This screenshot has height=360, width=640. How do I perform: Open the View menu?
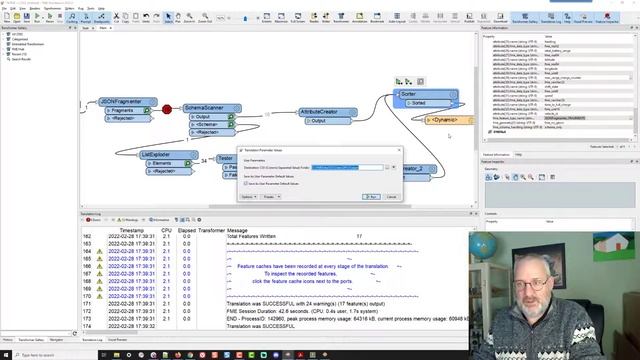pyautogui.click(x=23, y=8)
